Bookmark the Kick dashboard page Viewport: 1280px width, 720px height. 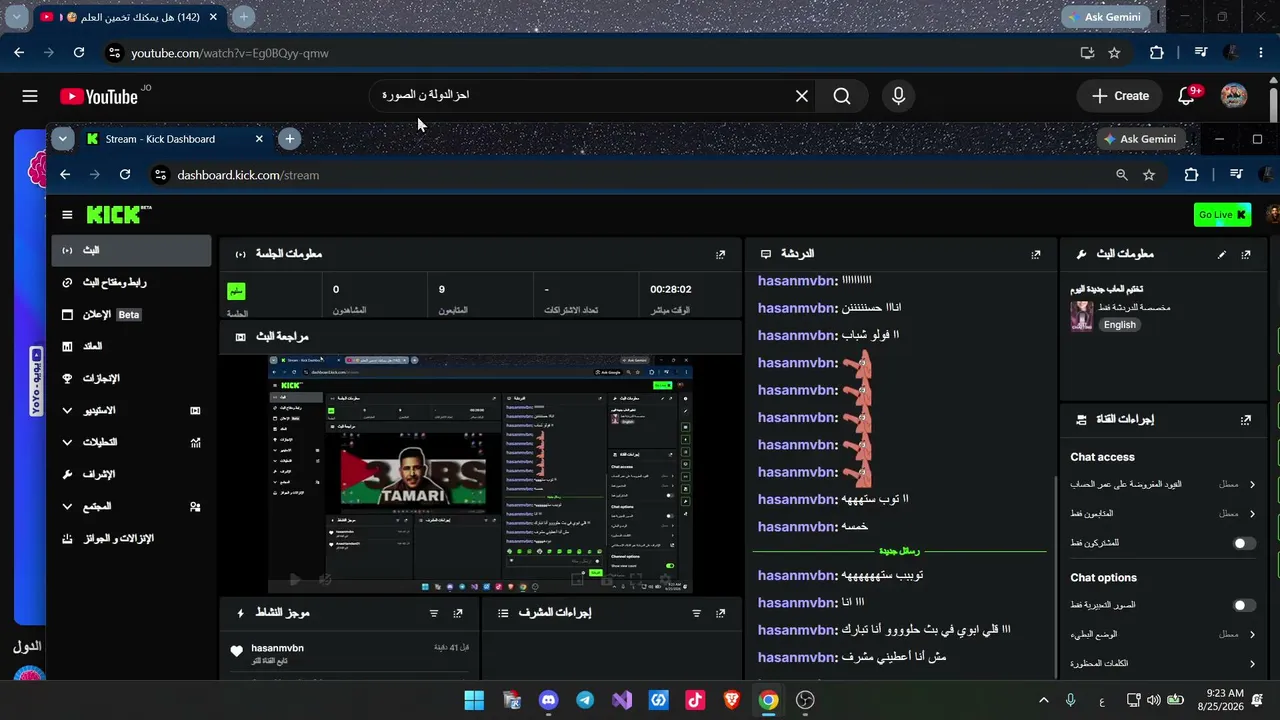[1149, 175]
